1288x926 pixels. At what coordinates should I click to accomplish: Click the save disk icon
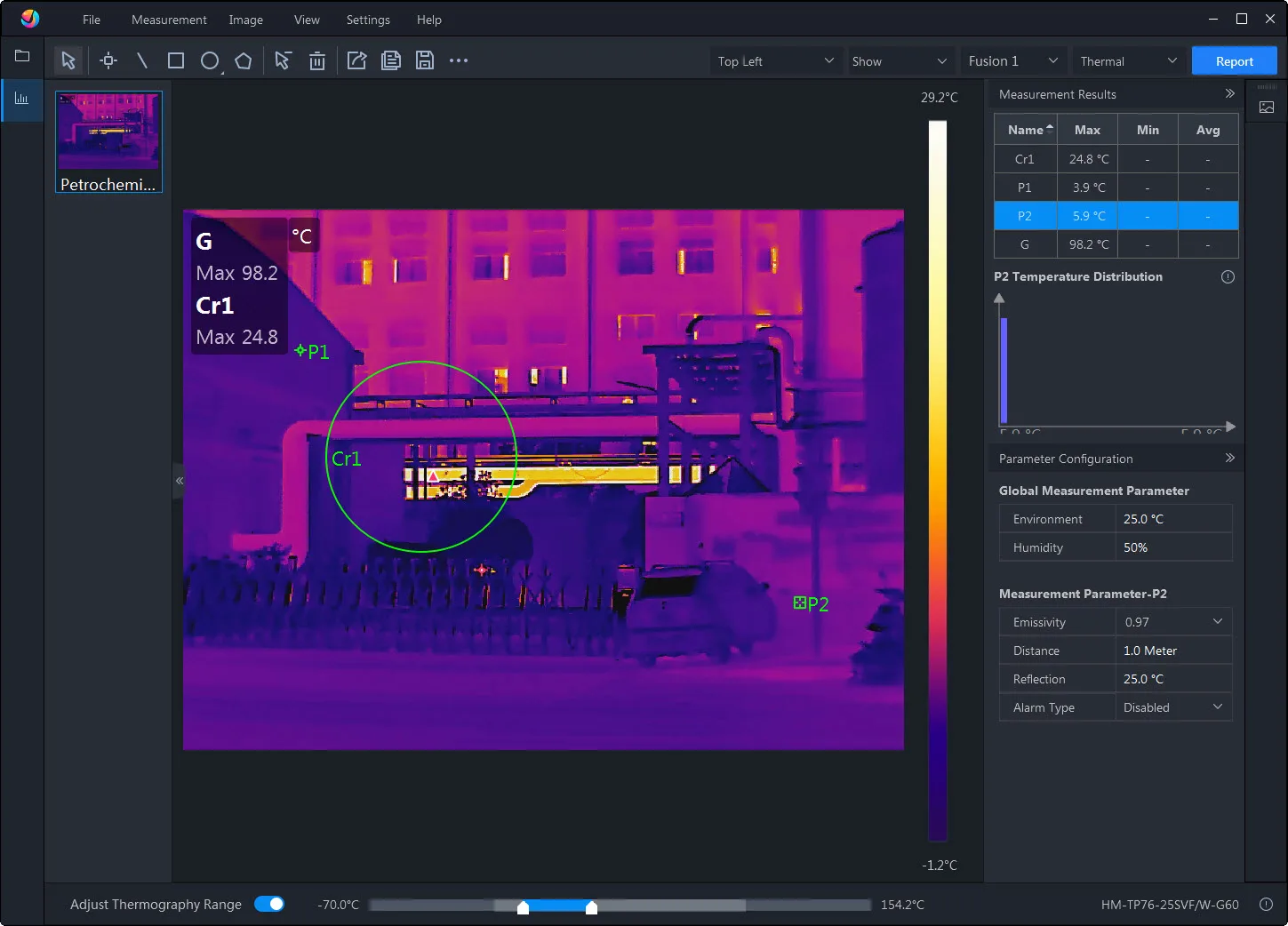tap(425, 60)
